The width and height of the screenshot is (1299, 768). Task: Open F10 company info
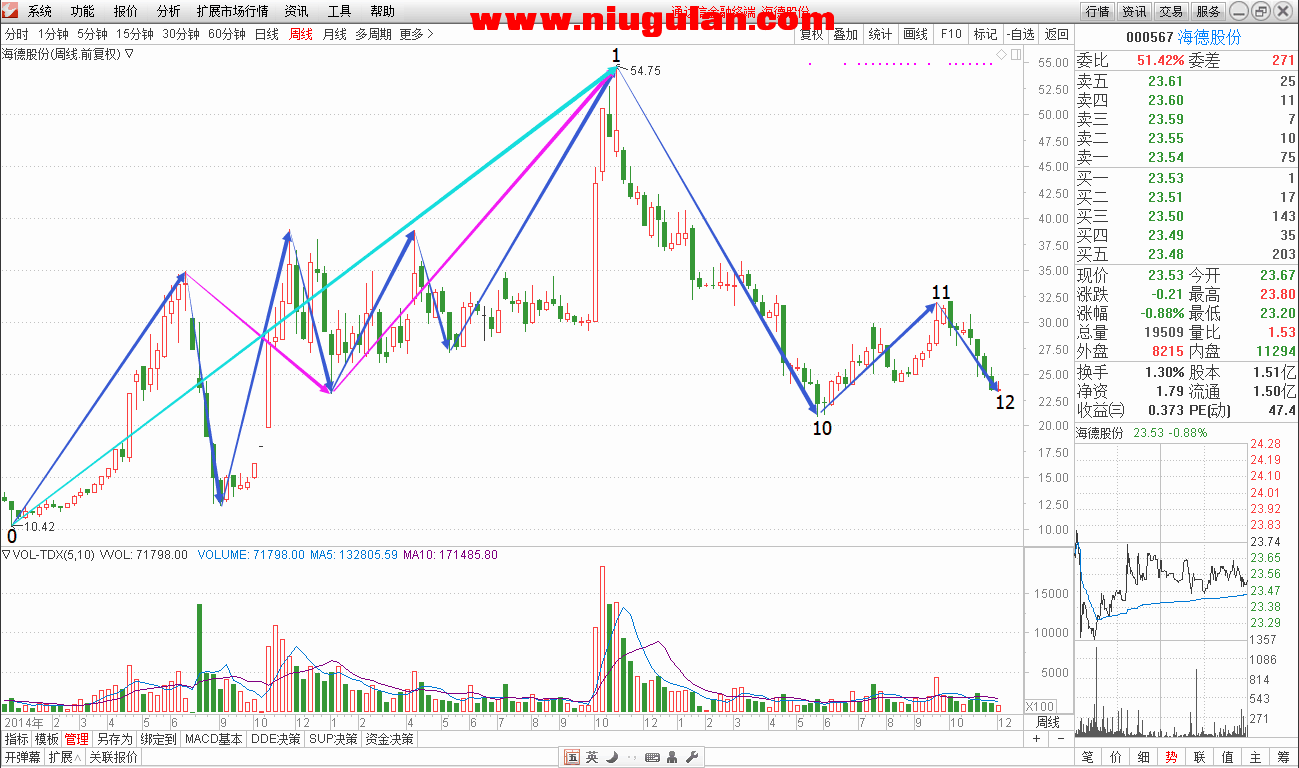(950, 34)
